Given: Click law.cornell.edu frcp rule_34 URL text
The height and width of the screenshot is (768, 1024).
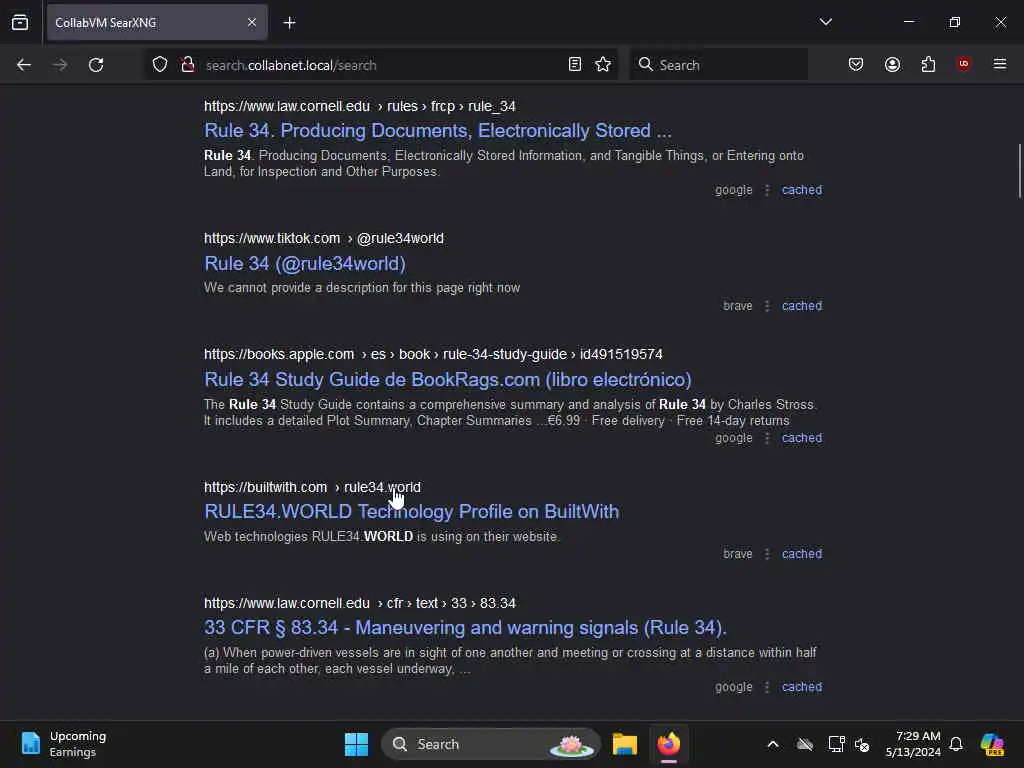Looking at the screenshot, I should pos(360,106).
